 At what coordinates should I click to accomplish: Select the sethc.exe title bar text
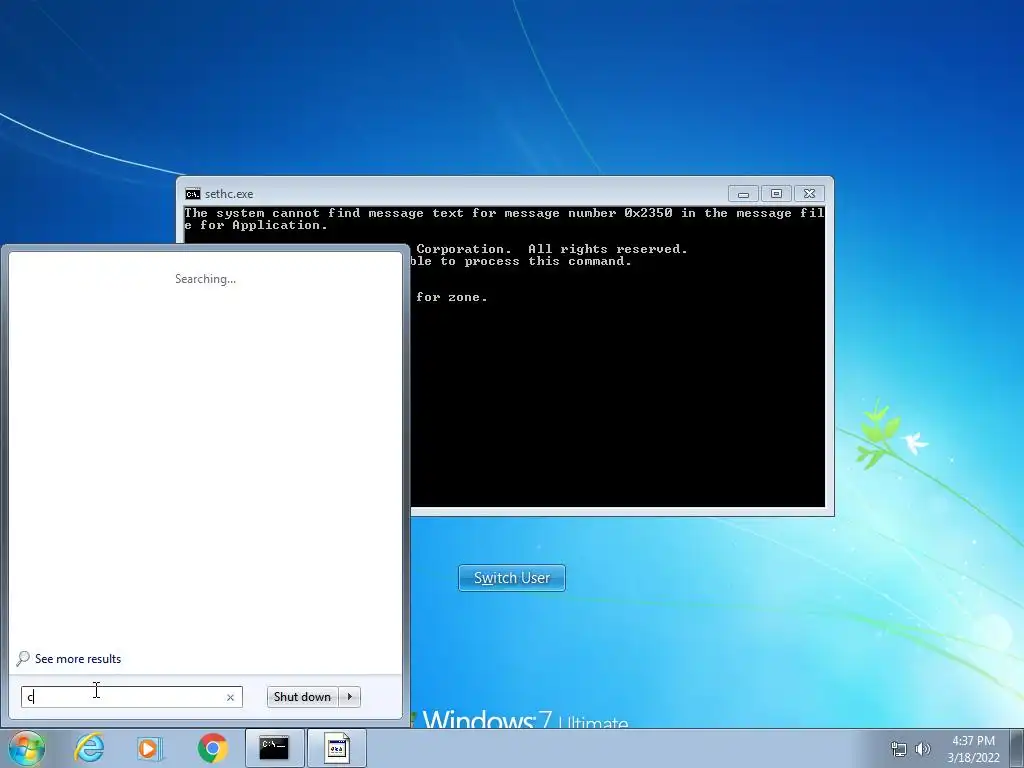(x=229, y=194)
